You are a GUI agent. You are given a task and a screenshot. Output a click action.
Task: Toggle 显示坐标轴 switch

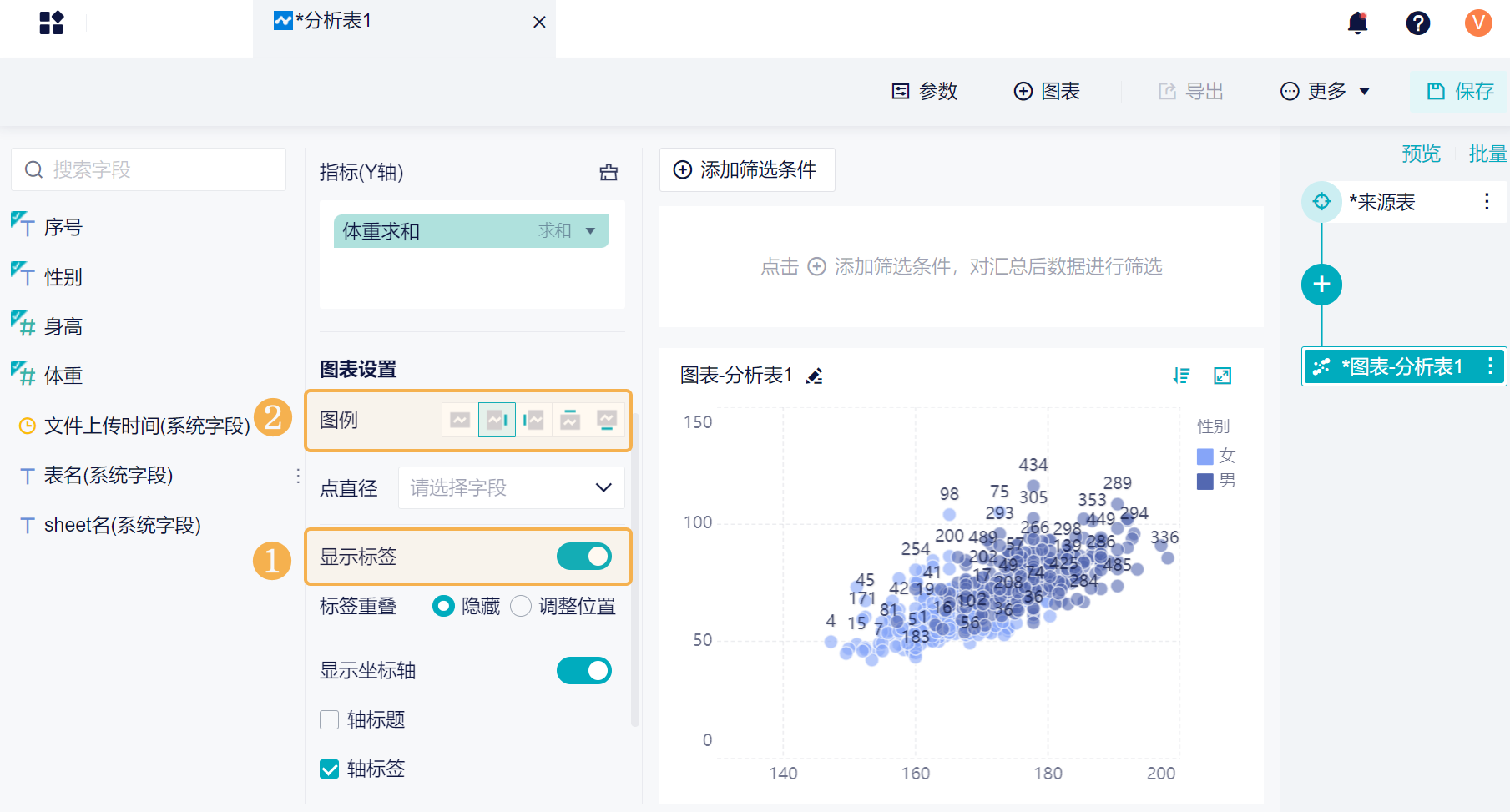[584, 670]
